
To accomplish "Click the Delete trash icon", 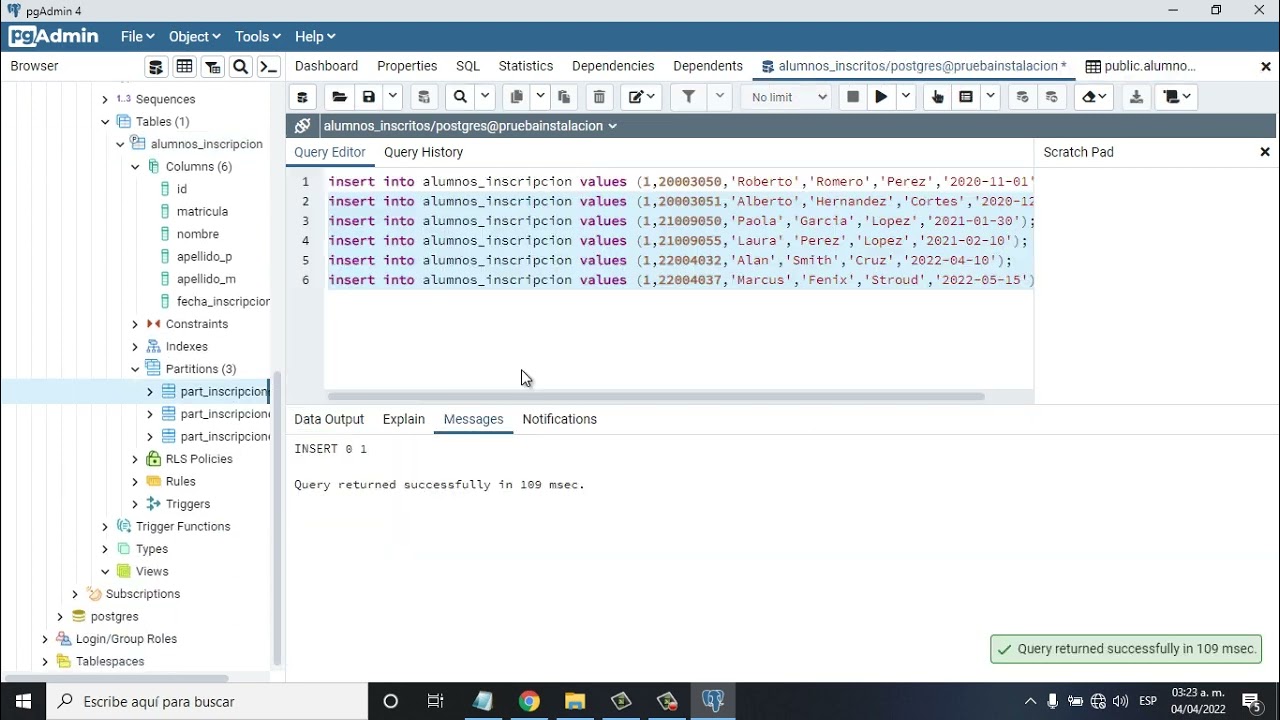I will [x=599, y=97].
